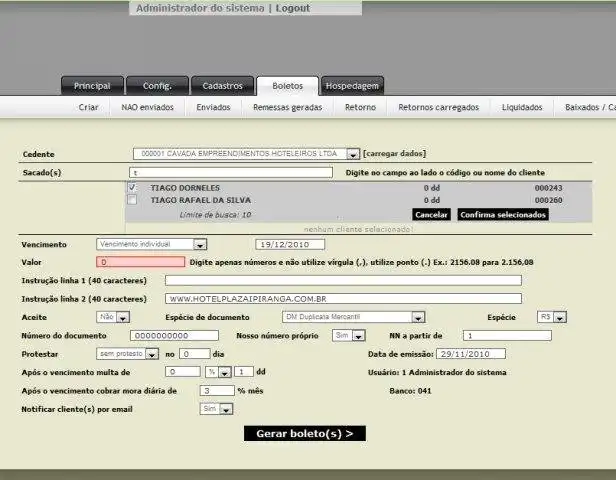Expand Espécie de documento dropdown
Viewport: 616px width, 480px height.
(354, 317)
